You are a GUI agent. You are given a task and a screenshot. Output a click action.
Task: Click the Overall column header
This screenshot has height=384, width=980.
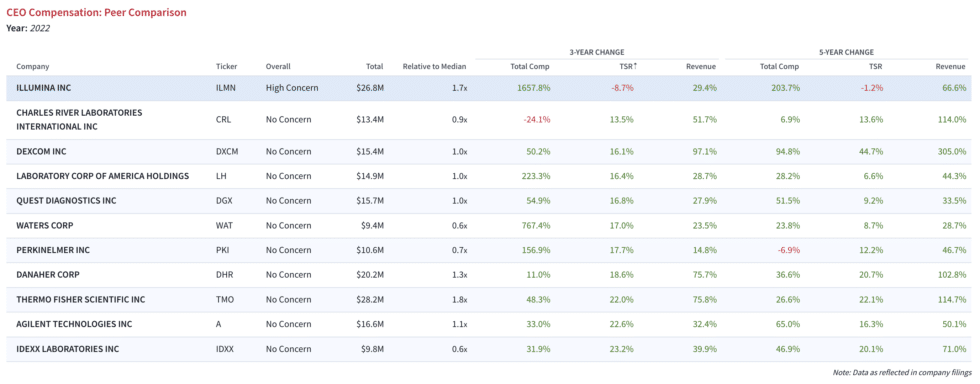[x=278, y=66]
